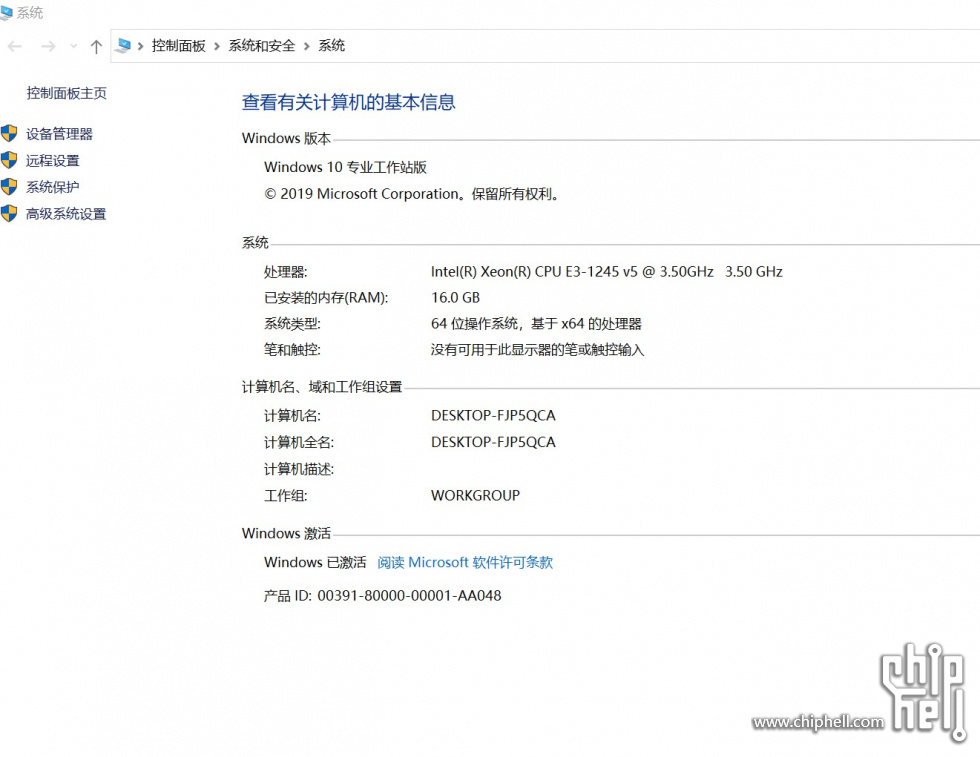Open 设备管理器 link

pos(59,134)
